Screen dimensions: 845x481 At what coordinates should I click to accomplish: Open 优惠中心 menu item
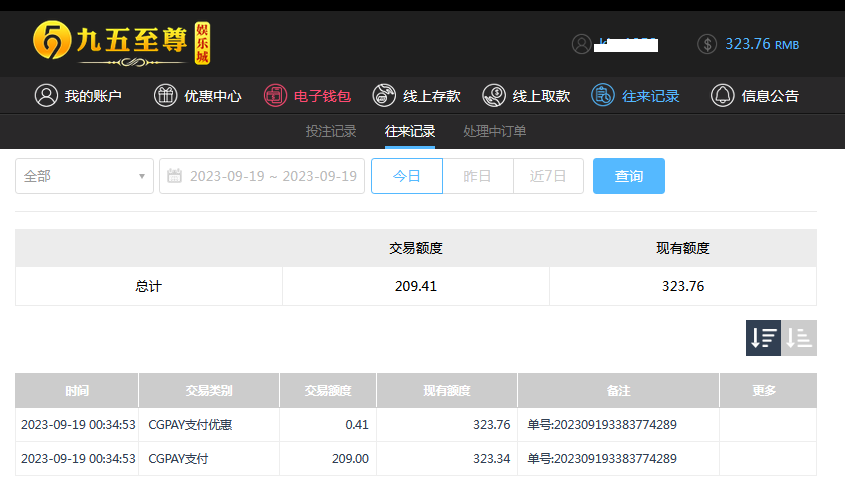[x=213, y=96]
